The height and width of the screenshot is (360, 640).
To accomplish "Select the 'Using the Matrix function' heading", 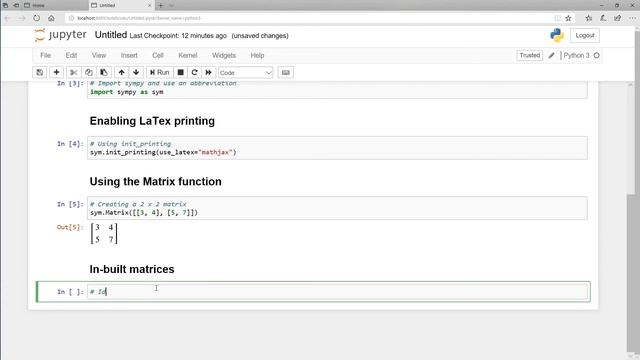I will tap(156, 182).
